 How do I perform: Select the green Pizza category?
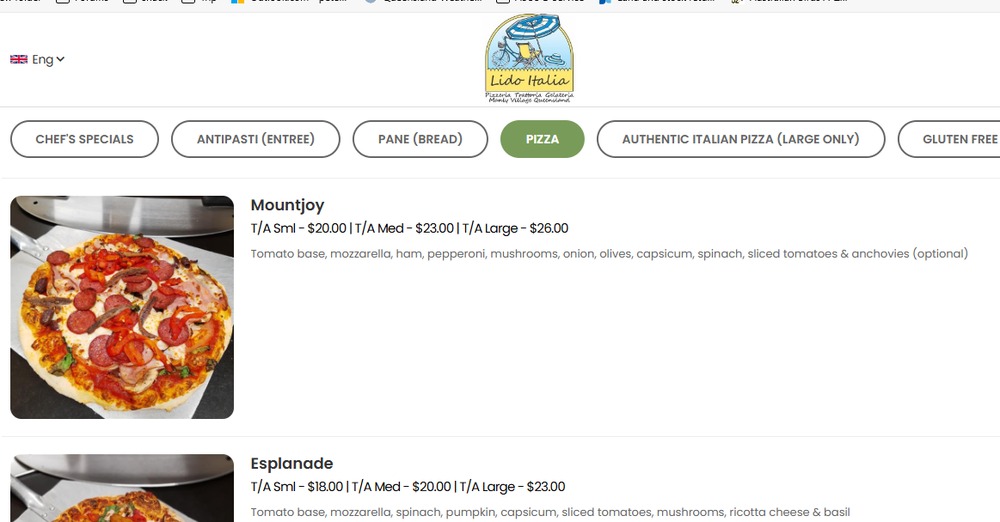click(542, 139)
